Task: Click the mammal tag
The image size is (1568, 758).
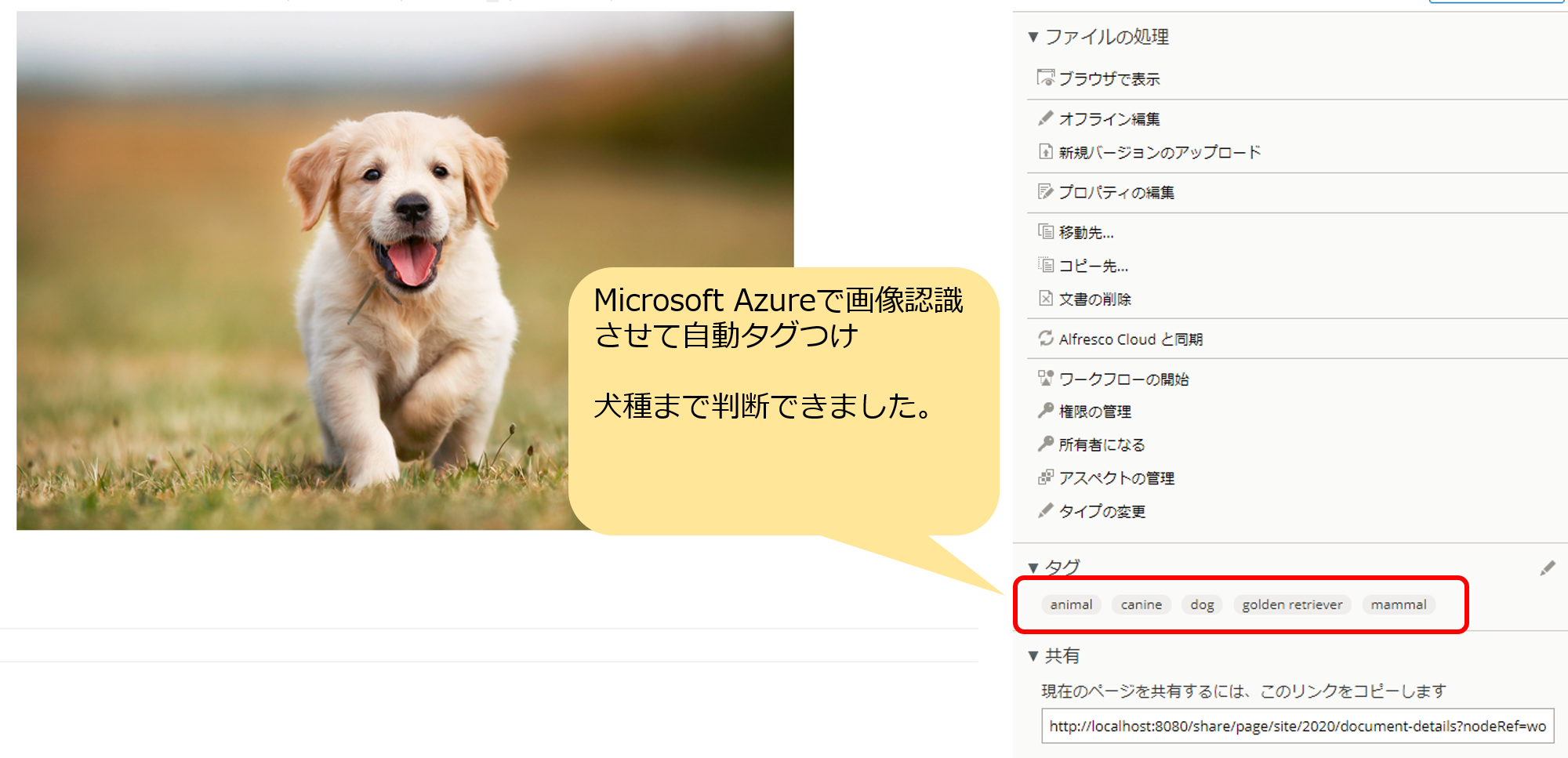Action: click(x=1399, y=604)
